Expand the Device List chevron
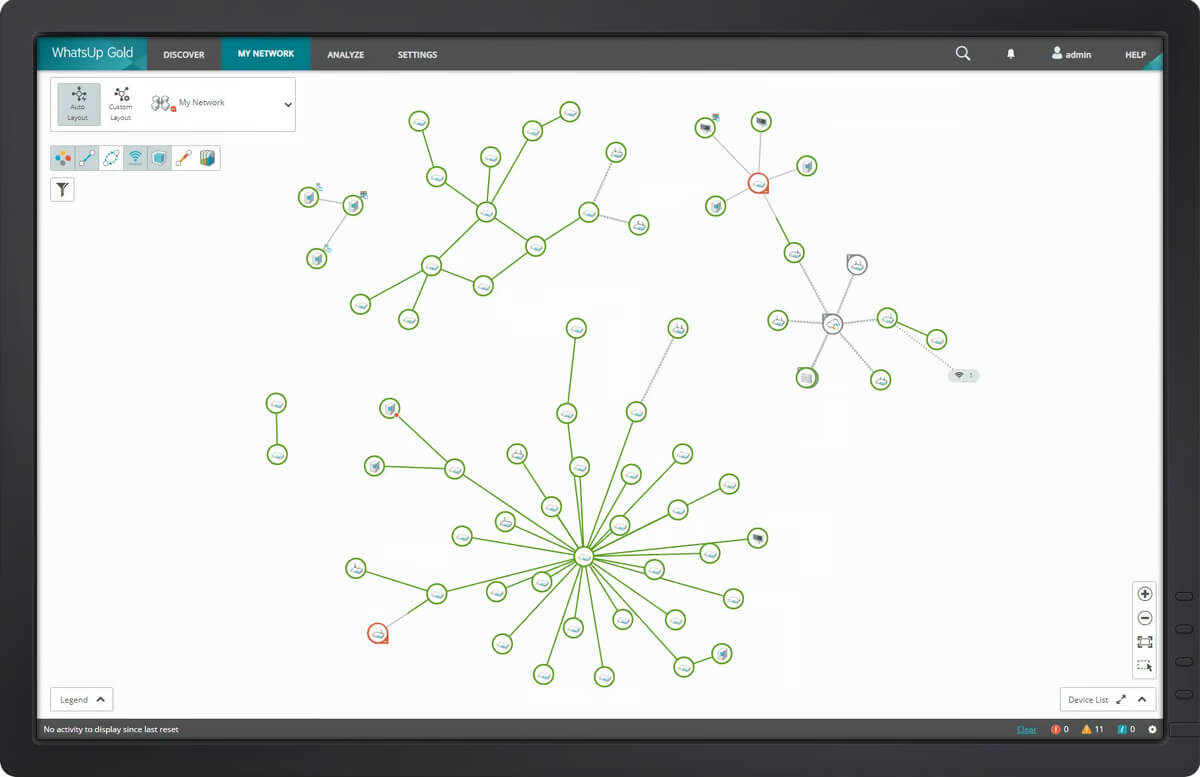The width and height of the screenshot is (1200, 777). 1142,700
